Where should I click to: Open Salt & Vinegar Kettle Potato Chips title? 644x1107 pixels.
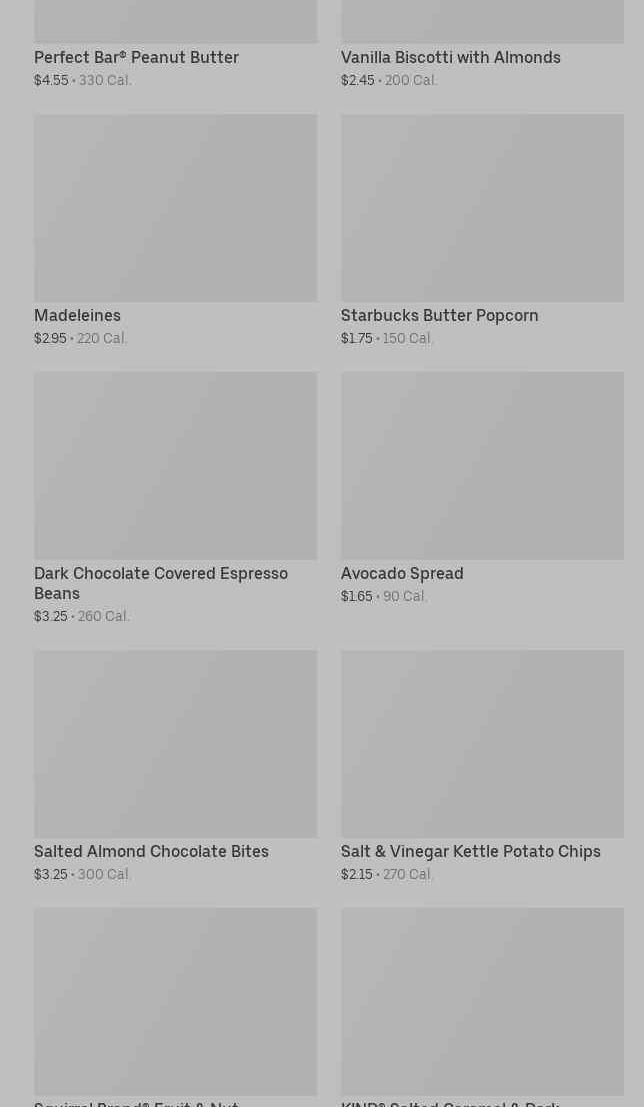(470, 852)
